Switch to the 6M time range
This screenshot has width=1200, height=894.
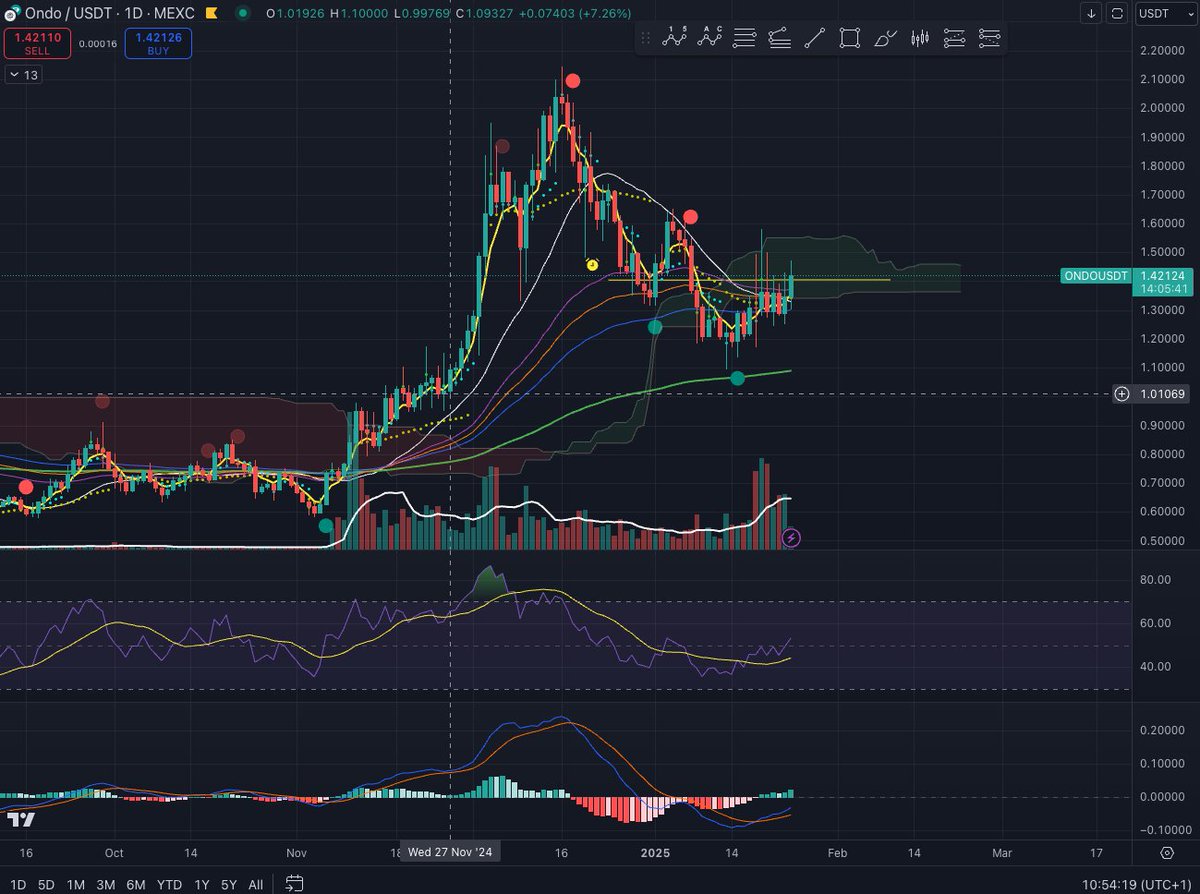tap(137, 884)
